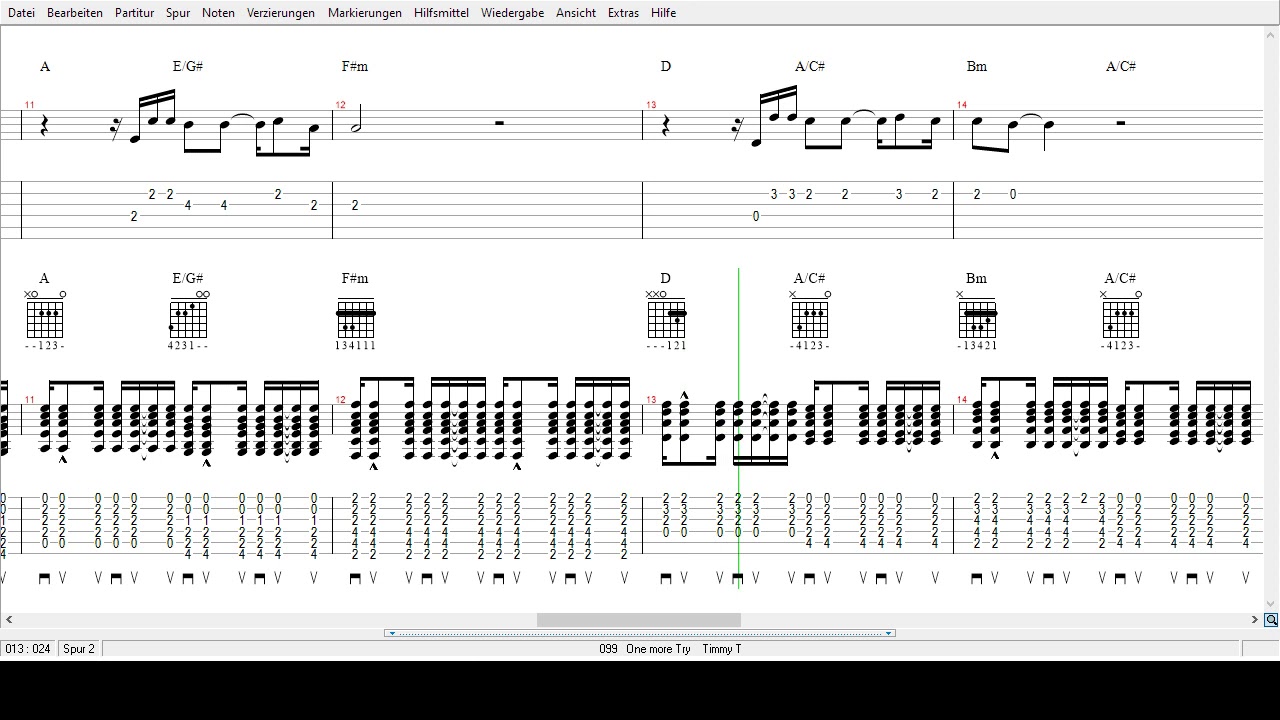The height and width of the screenshot is (720, 1280).
Task: Open the Markierungen menu
Action: tap(365, 13)
